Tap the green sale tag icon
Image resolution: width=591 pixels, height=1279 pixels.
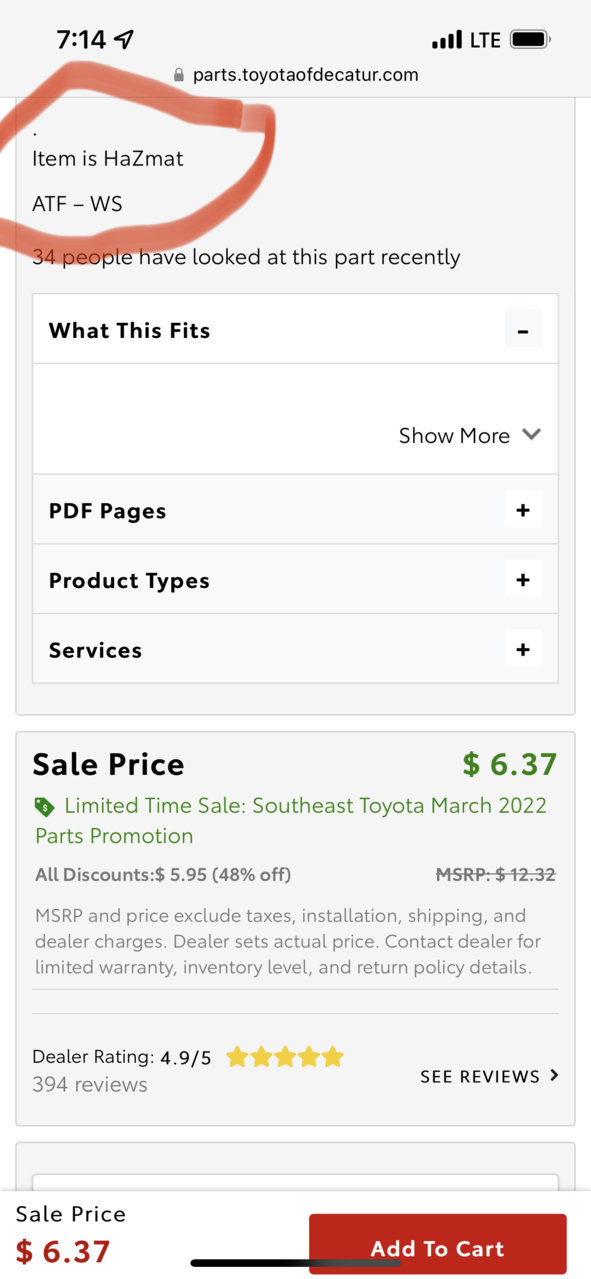tap(44, 807)
